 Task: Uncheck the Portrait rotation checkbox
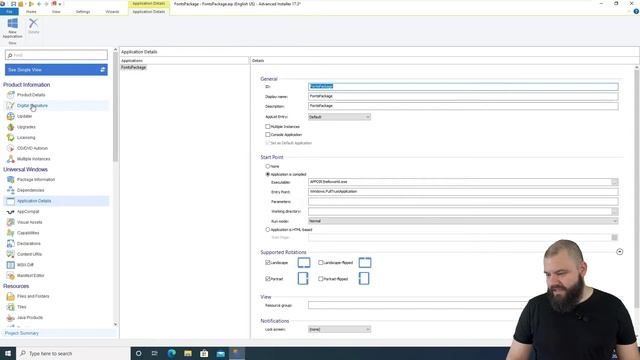(268, 279)
